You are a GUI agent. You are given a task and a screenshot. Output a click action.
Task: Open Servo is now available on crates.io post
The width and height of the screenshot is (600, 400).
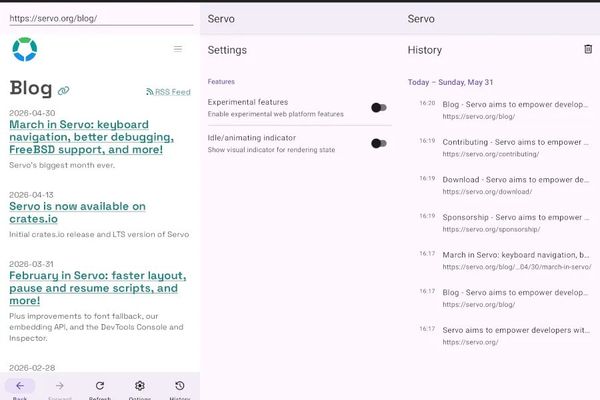[x=77, y=212]
